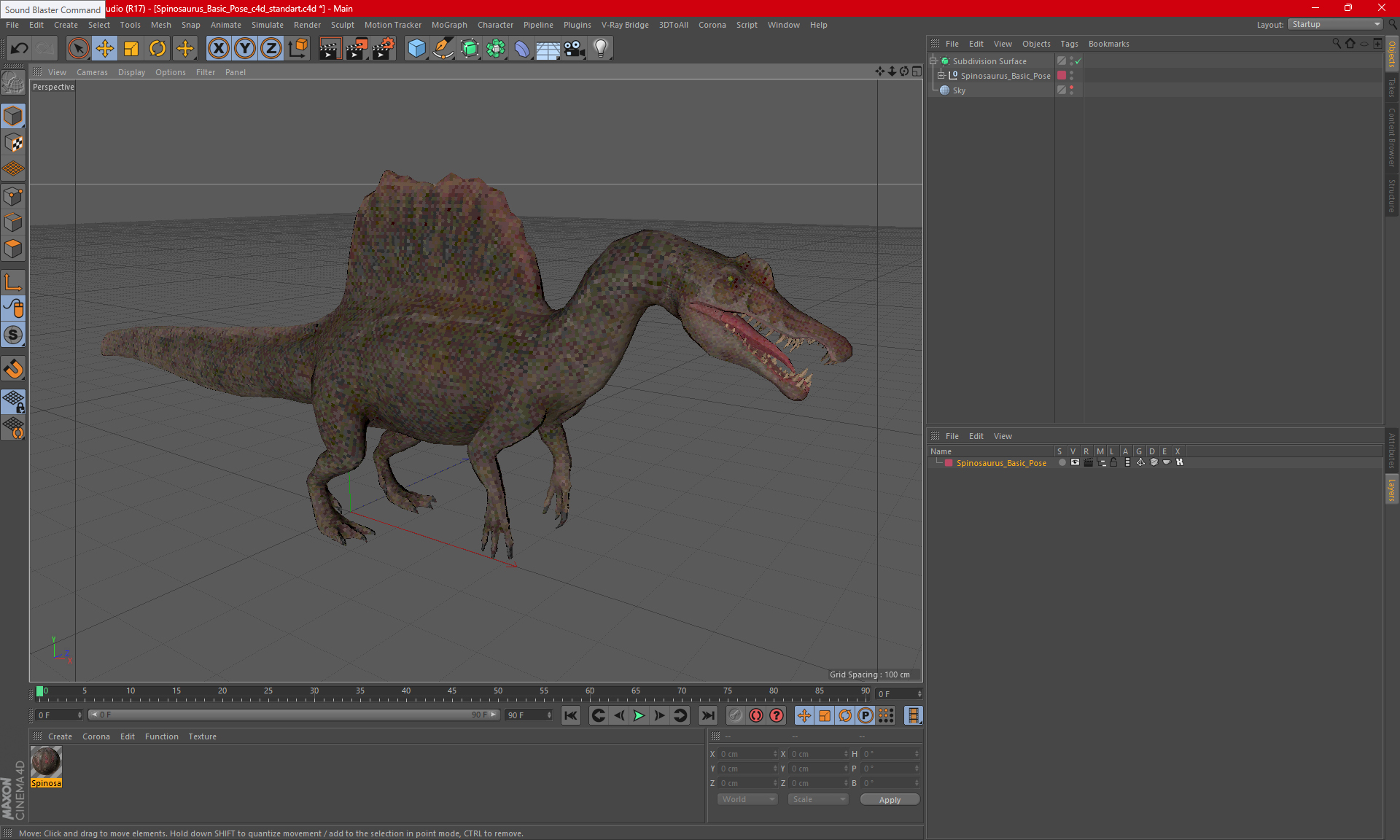Open the Layout dropdown set to Startup

[x=1335, y=24]
